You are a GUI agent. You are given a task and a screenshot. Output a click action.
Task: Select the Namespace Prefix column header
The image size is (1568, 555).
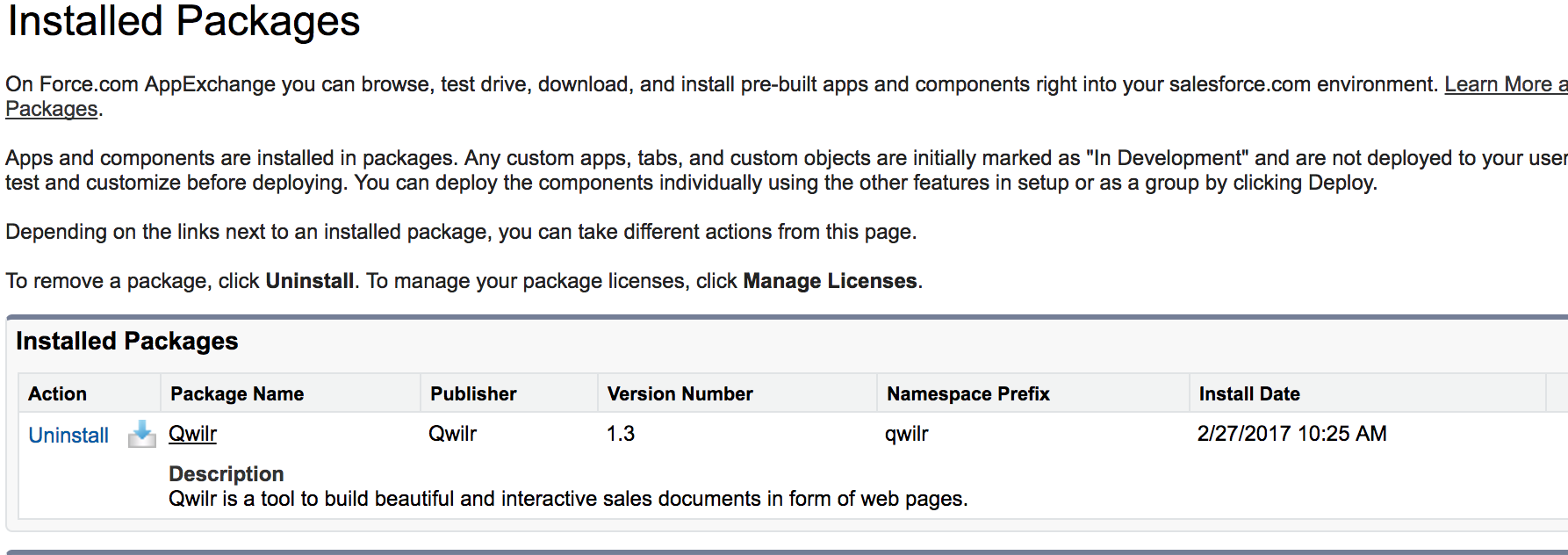pos(1033,393)
